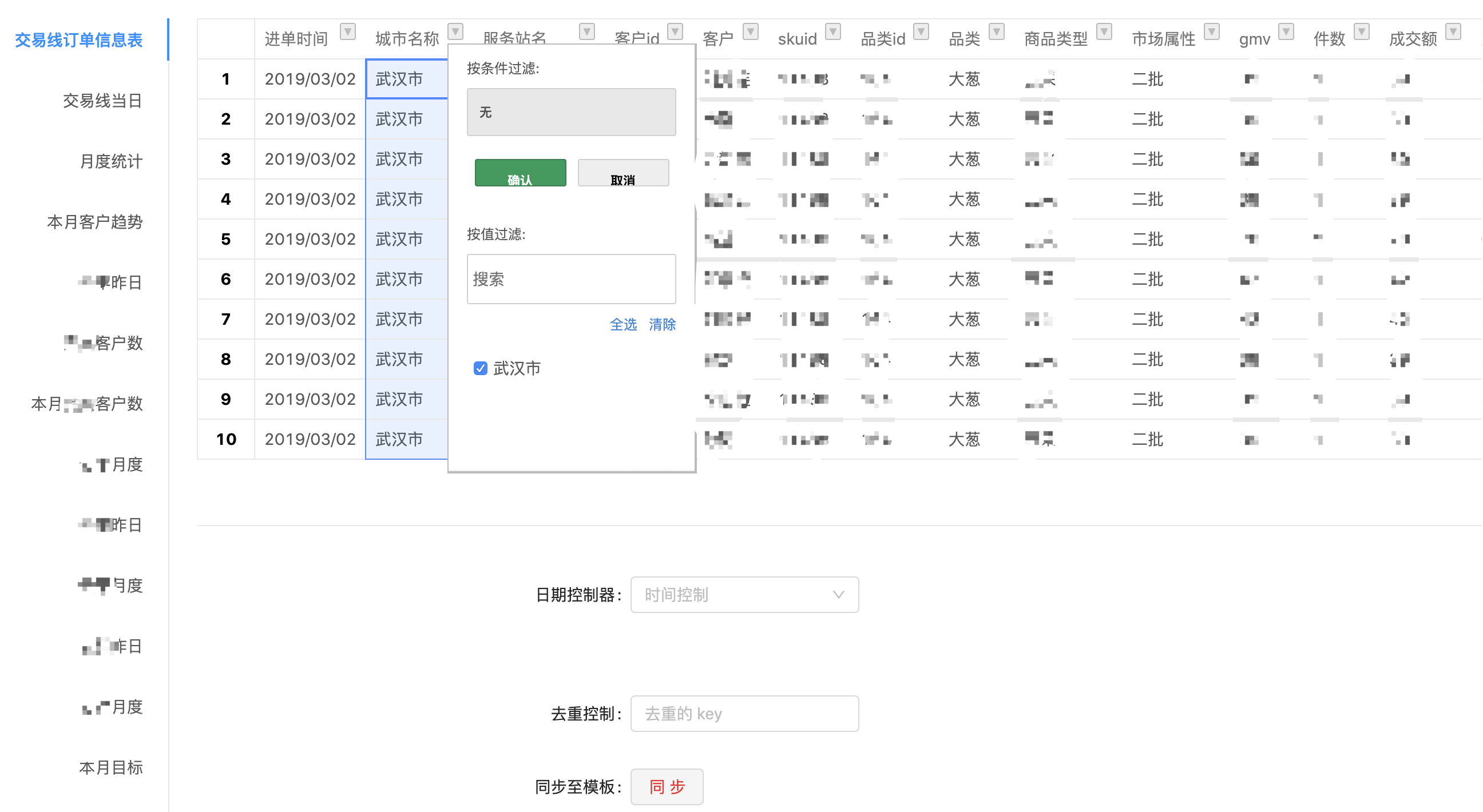1483x812 pixels.
Task: Uncheck the 武汉市 filter checkbox
Action: point(480,368)
